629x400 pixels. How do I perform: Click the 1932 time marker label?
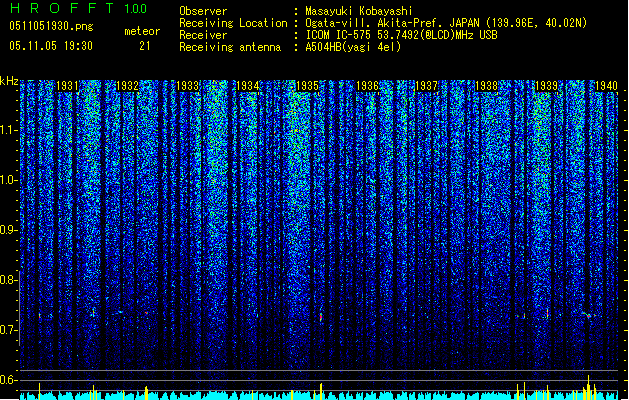[x=127, y=86]
